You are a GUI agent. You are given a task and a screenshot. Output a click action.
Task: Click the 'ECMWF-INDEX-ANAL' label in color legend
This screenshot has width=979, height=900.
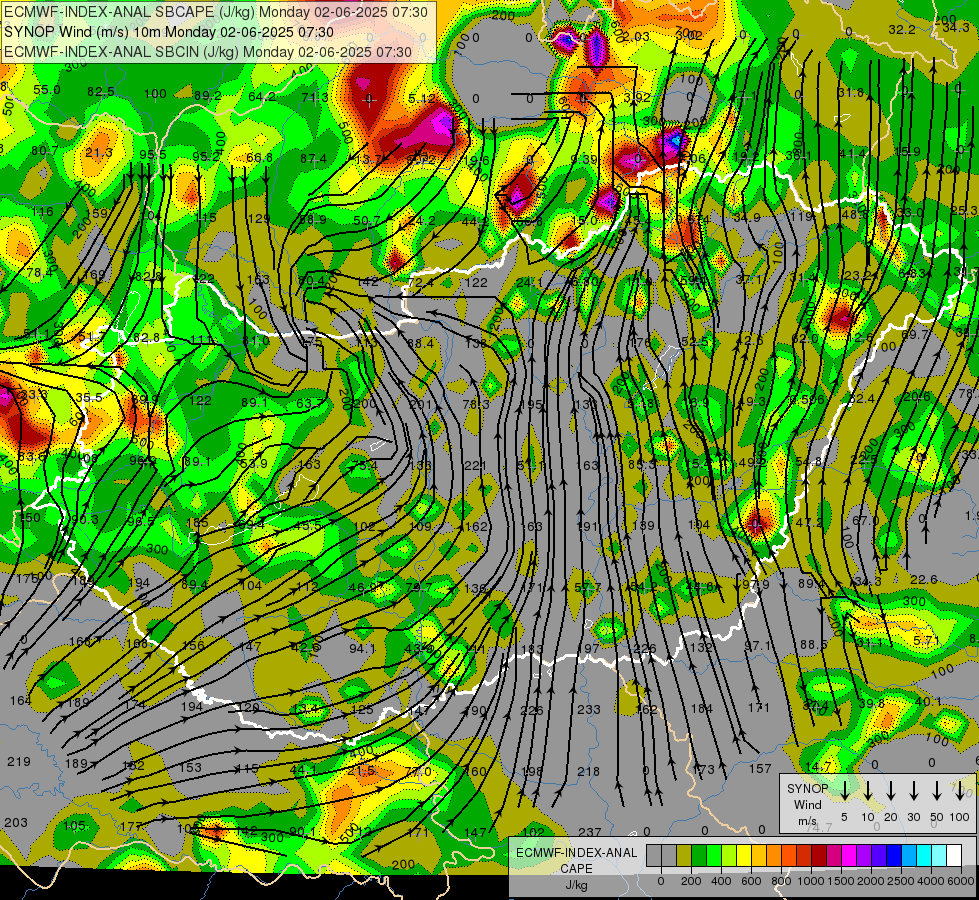pos(576,853)
